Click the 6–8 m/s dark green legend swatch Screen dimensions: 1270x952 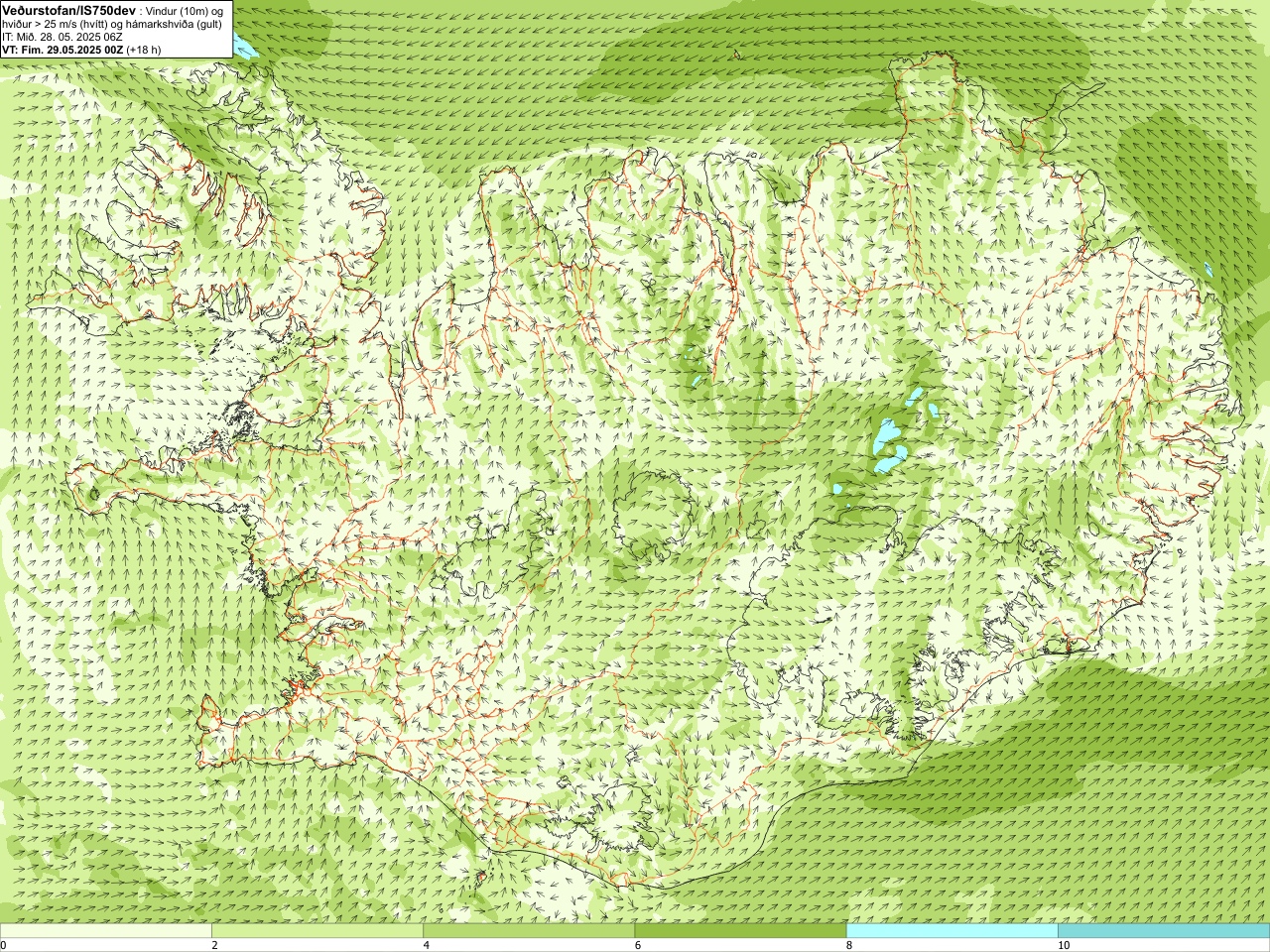[x=740, y=931]
